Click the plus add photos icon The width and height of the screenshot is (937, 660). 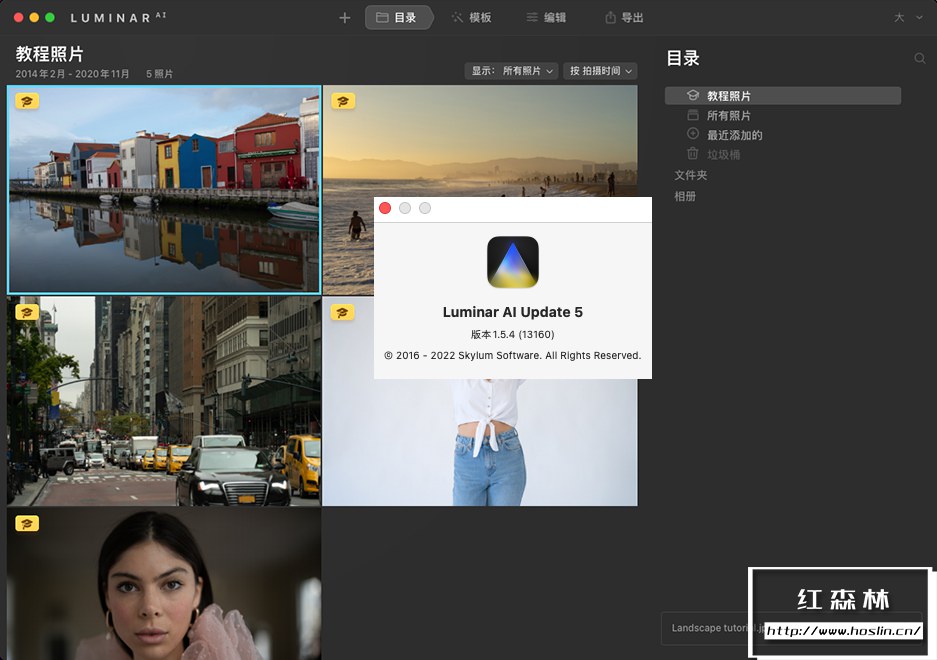[345, 18]
